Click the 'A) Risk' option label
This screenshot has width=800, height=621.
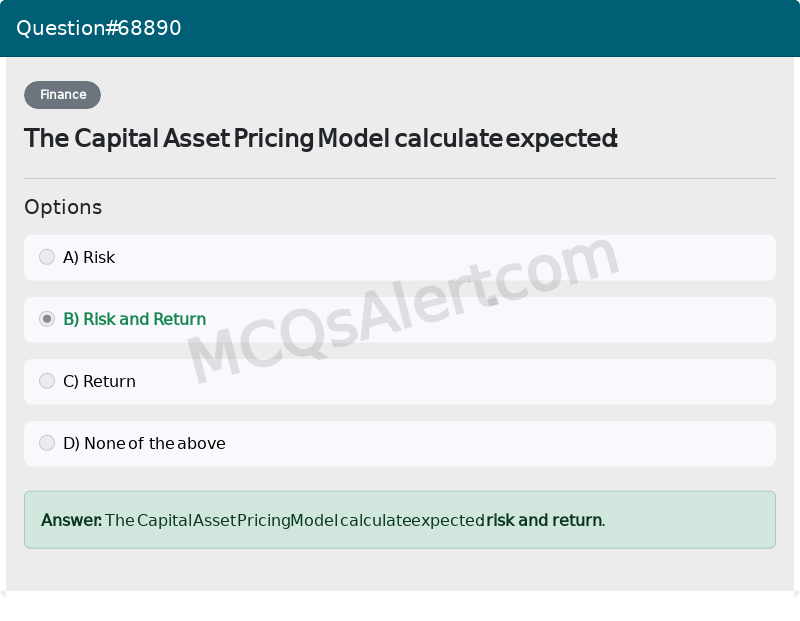coord(89,257)
